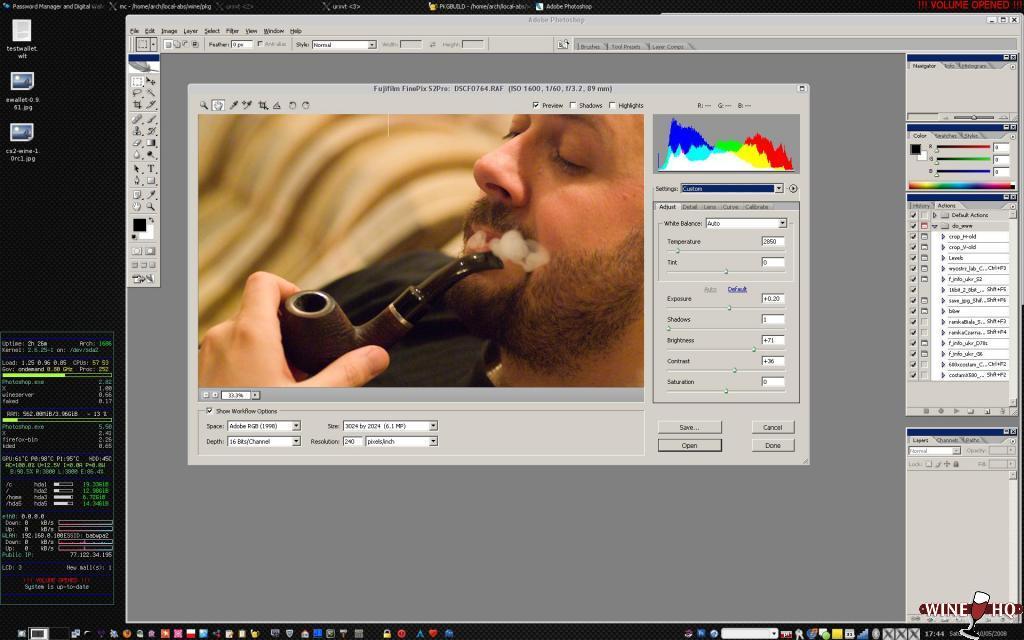Select the Horizontal Type tool in toolbox
Image resolution: width=1024 pixels, height=640 pixels.
point(151,168)
